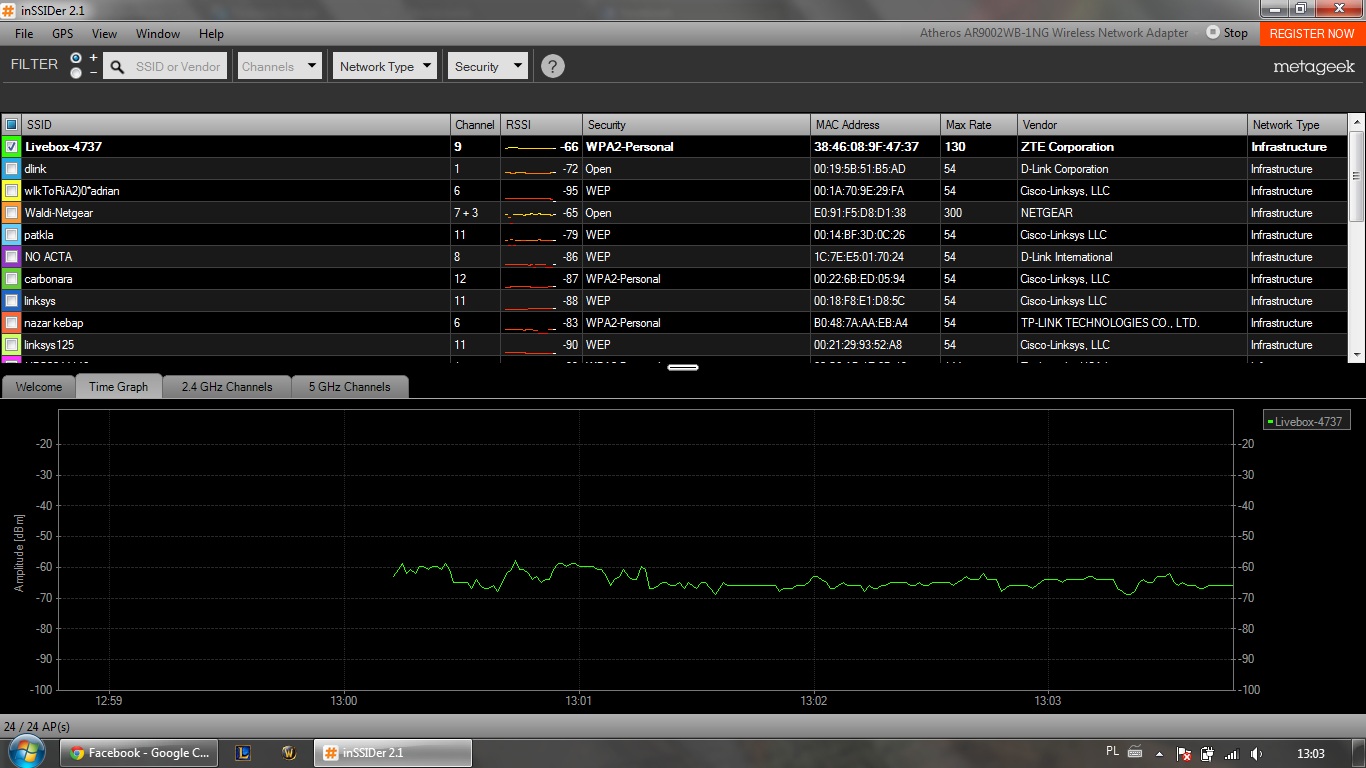Uncheck the Livebox-4737 network checkbox
The image size is (1366, 768).
[11, 147]
